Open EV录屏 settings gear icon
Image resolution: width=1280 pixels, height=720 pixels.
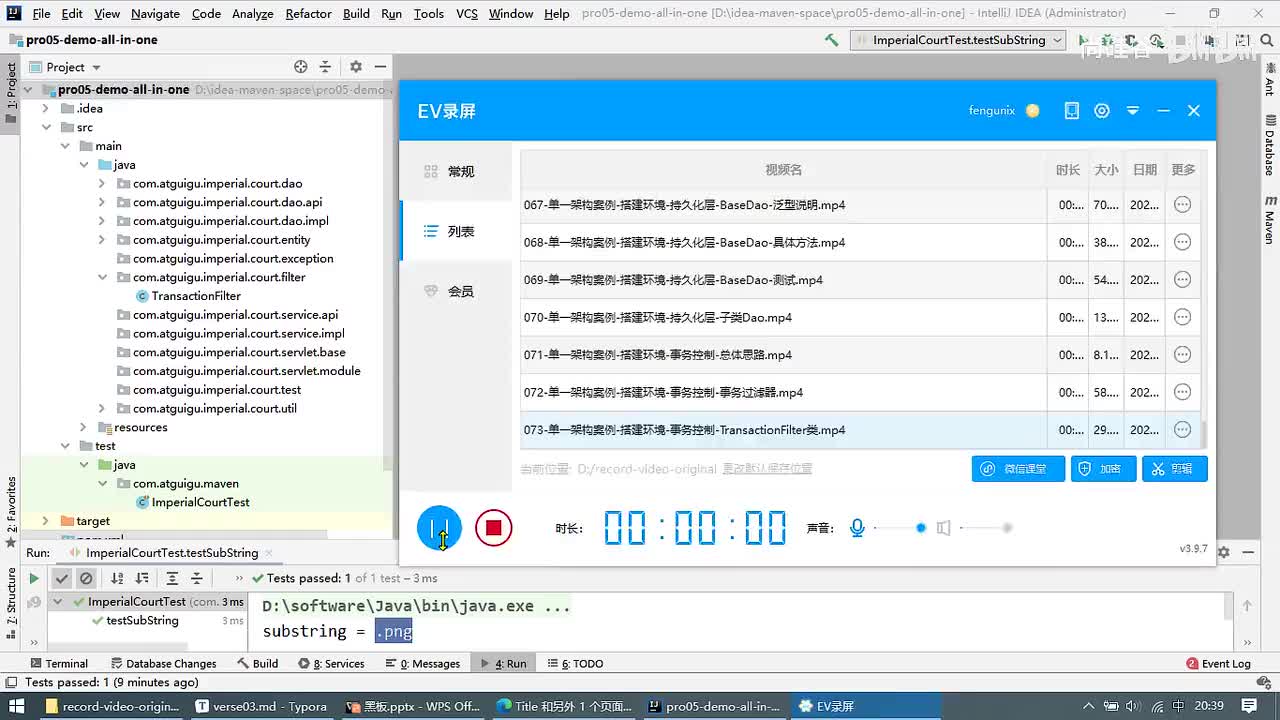click(x=1102, y=111)
